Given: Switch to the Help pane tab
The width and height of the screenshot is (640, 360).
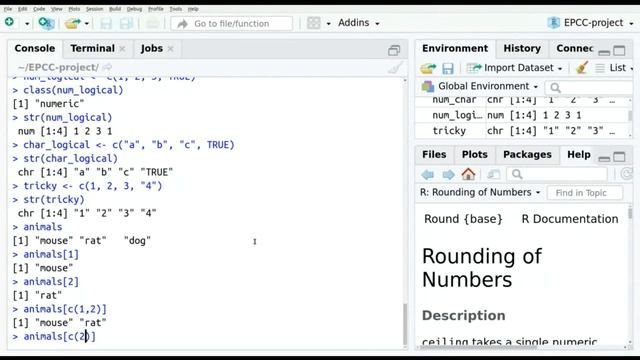Looking at the screenshot, I should [x=579, y=154].
